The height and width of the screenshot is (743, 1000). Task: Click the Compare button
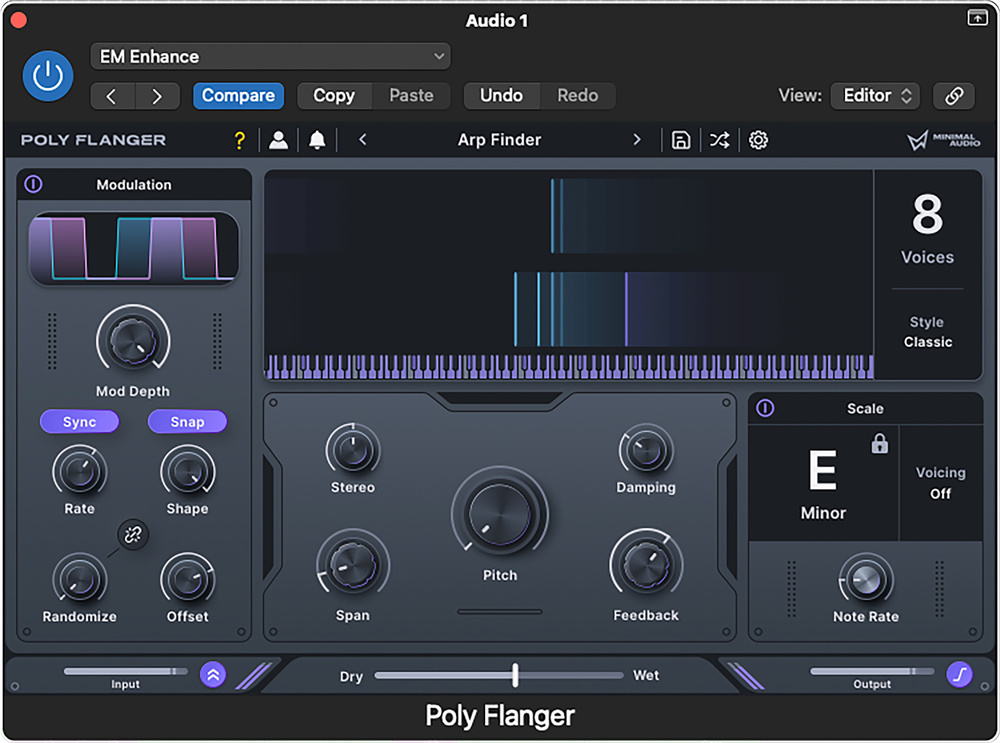pos(238,96)
